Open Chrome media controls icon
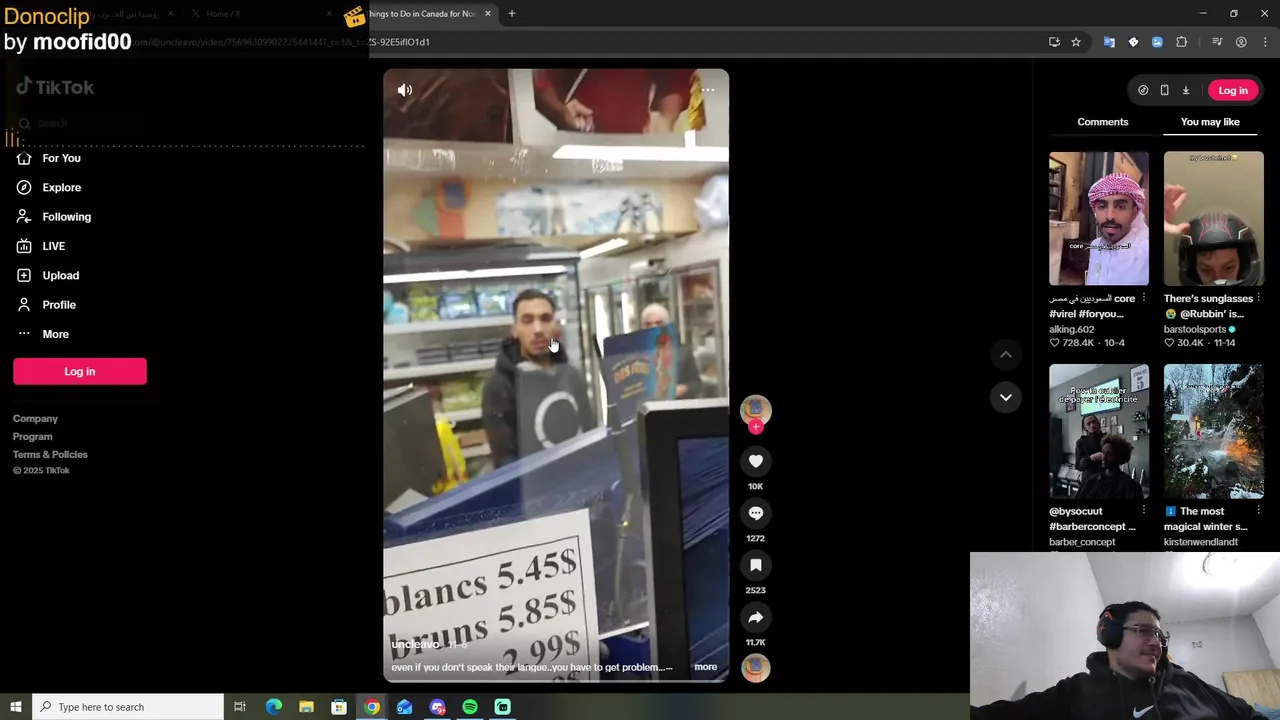This screenshot has height=720, width=1280. coord(1217,42)
